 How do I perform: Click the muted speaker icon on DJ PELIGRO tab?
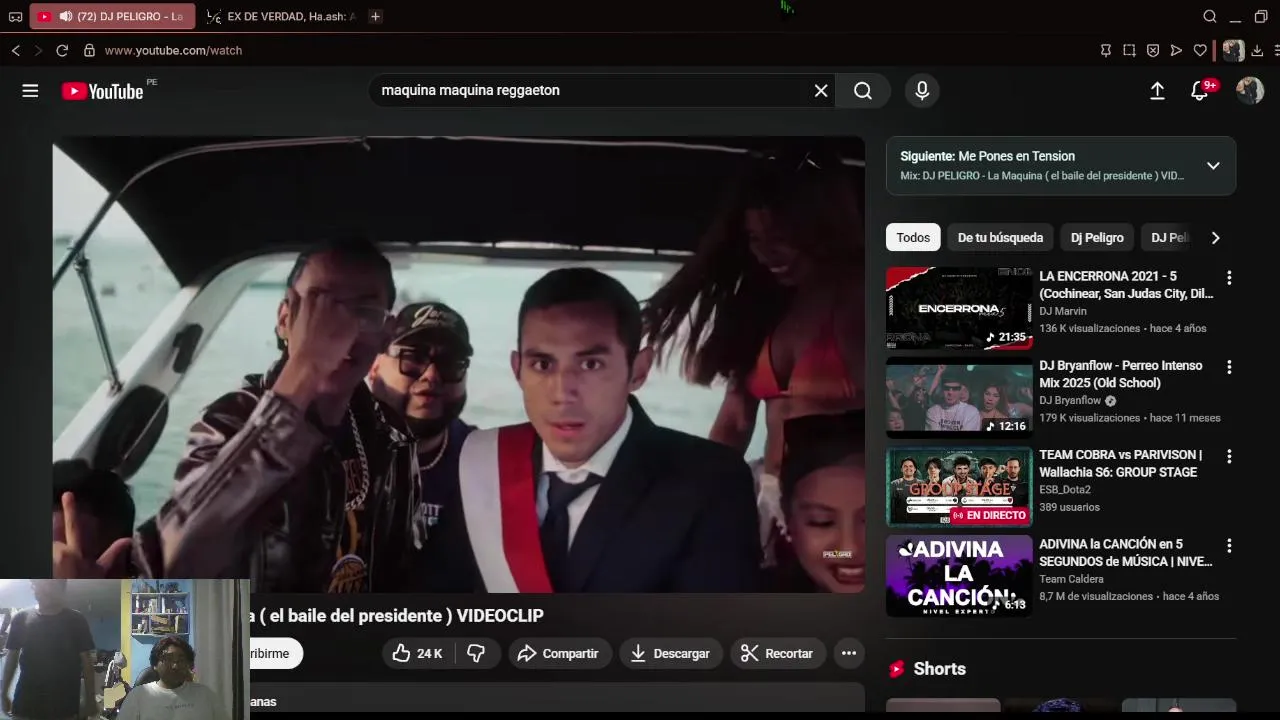pyautogui.click(x=66, y=16)
